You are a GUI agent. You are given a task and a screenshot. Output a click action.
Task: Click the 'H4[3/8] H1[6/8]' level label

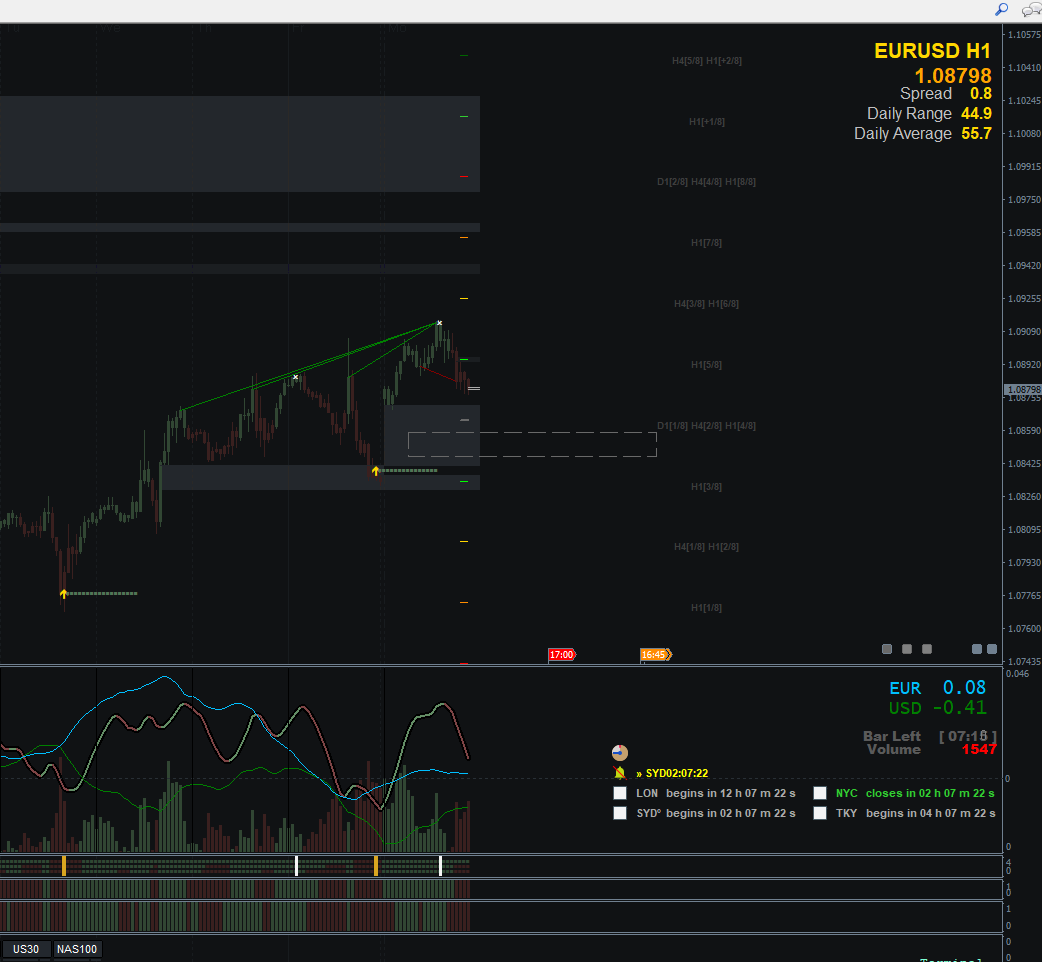click(x=706, y=304)
